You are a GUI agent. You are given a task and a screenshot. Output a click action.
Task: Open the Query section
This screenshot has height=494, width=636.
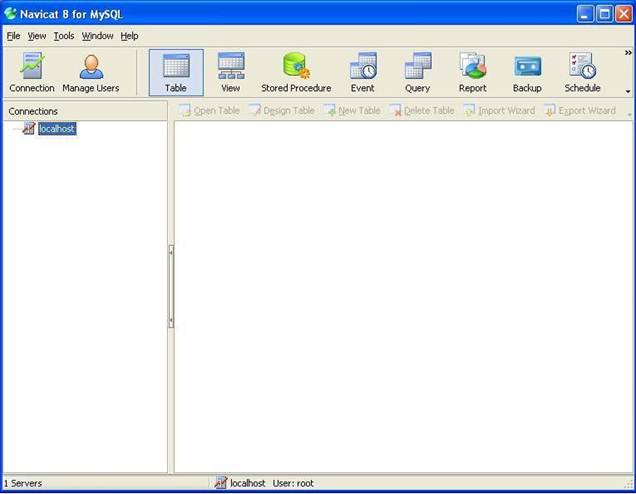point(417,72)
